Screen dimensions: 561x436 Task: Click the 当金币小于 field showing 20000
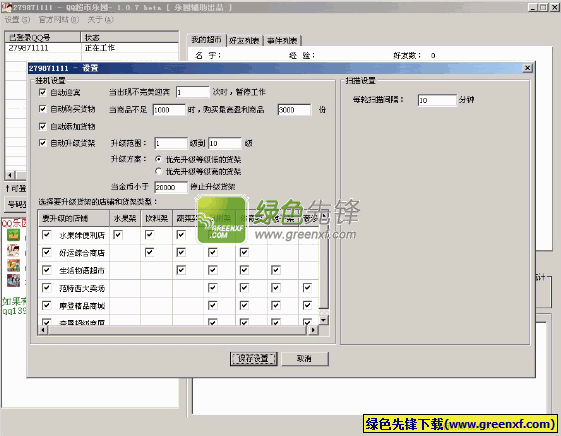(171, 187)
